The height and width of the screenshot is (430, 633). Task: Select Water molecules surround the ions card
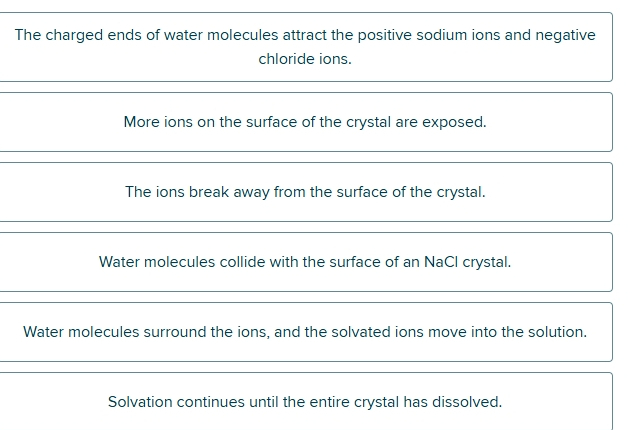tap(306, 332)
